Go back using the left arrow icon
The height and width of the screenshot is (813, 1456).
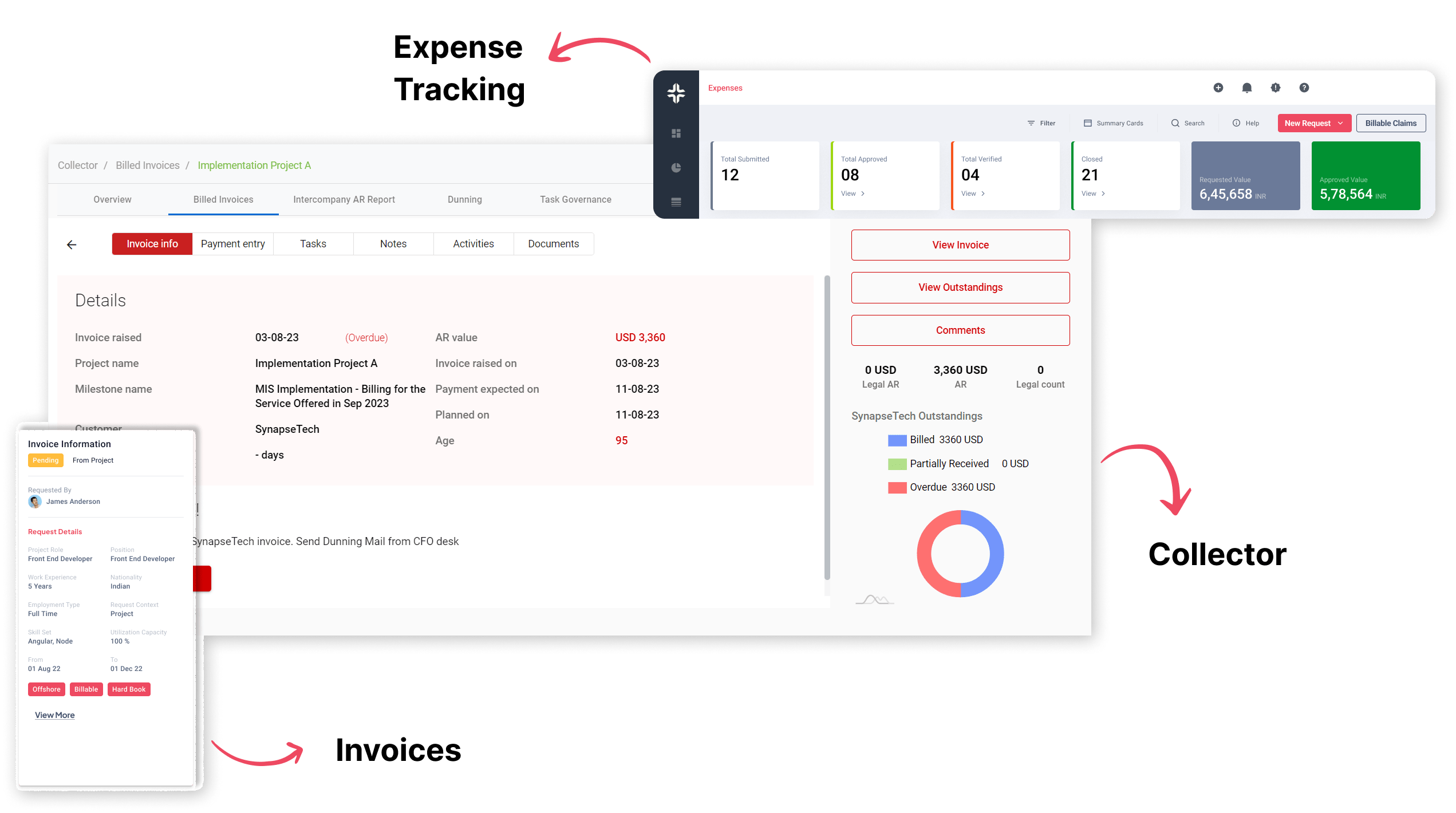[x=72, y=245]
